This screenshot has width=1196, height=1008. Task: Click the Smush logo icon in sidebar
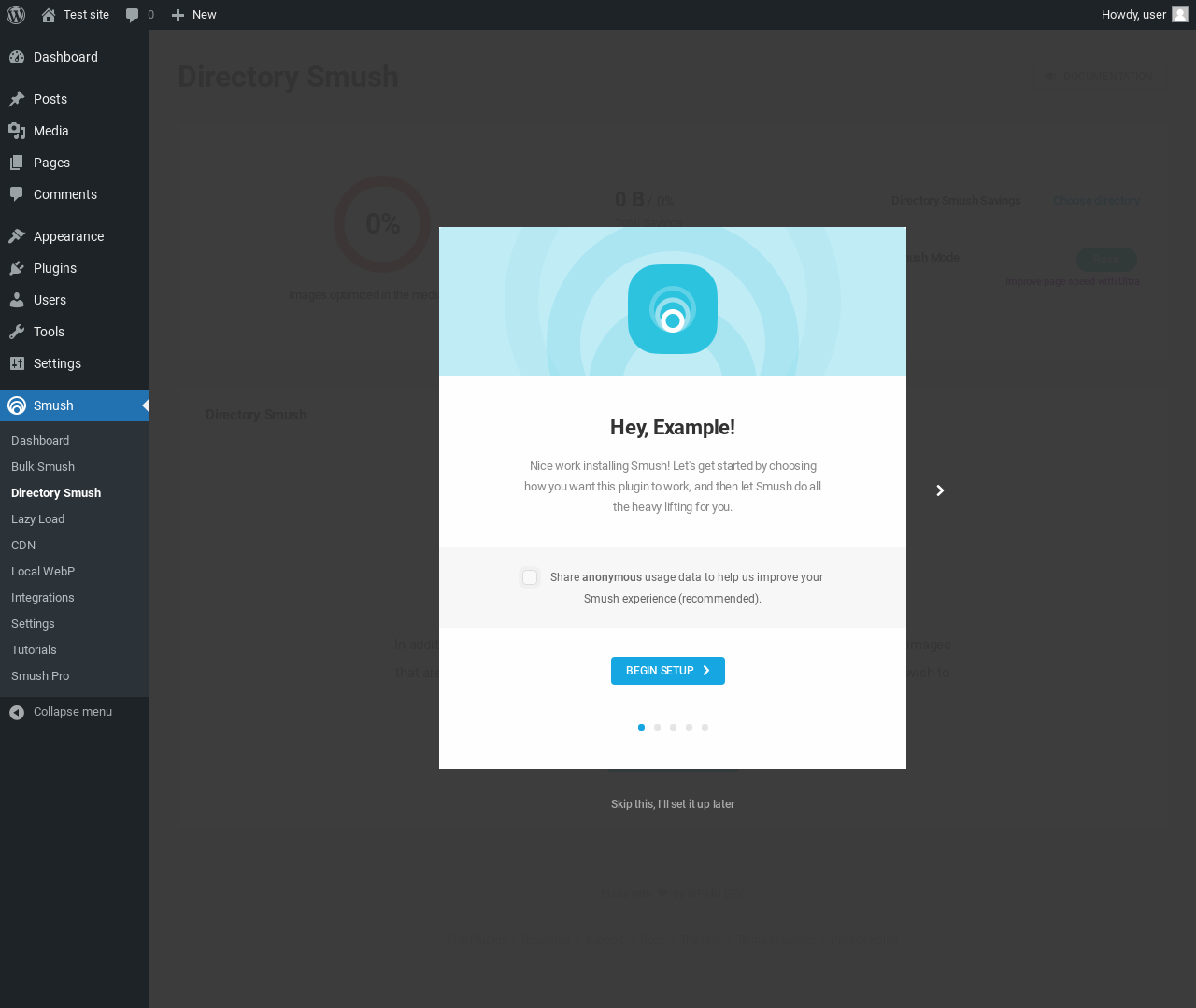[17, 405]
